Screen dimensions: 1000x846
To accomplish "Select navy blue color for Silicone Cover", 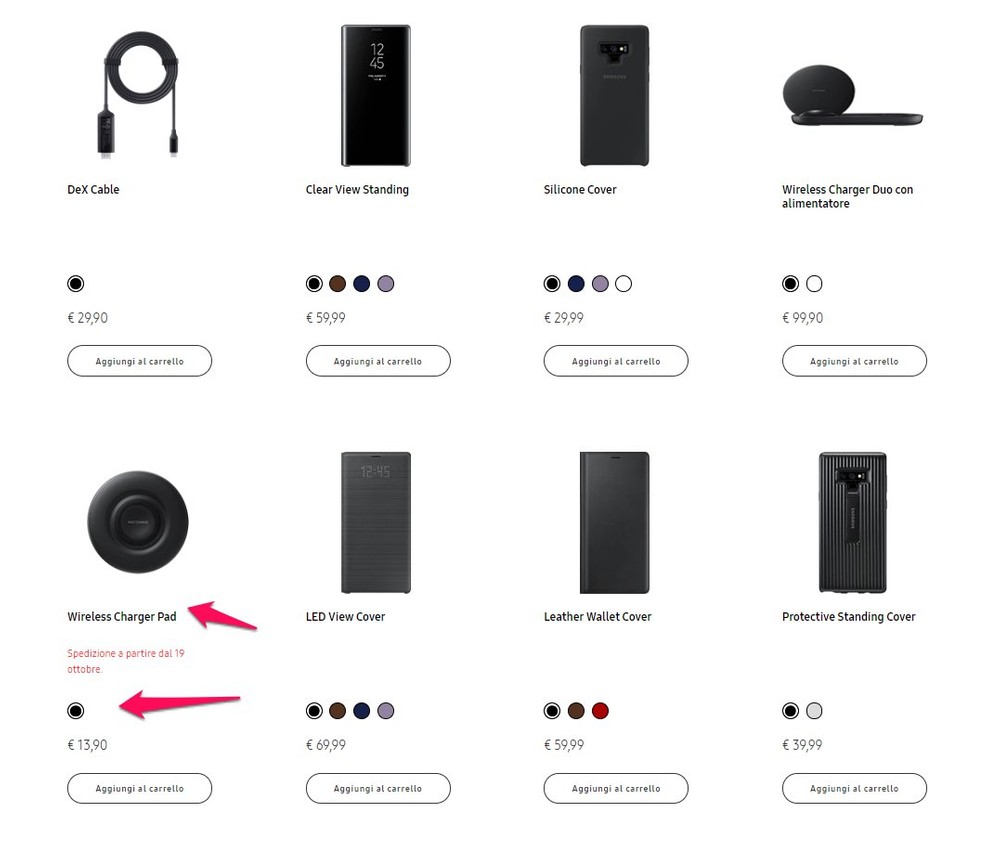I will (576, 284).
